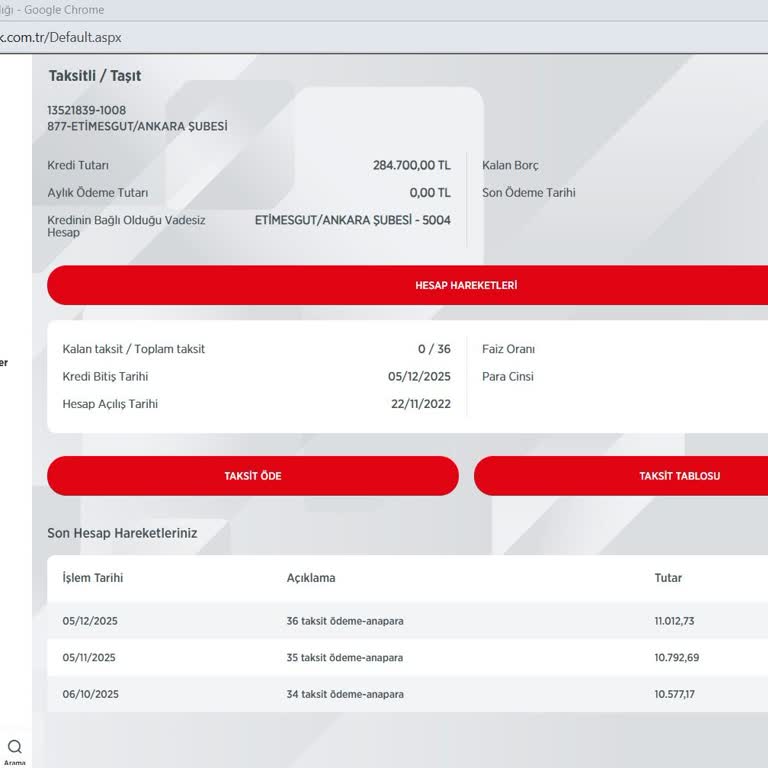The height and width of the screenshot is (768, 768).
Task: Click the Arama search icon
Action: coord(15,747)
